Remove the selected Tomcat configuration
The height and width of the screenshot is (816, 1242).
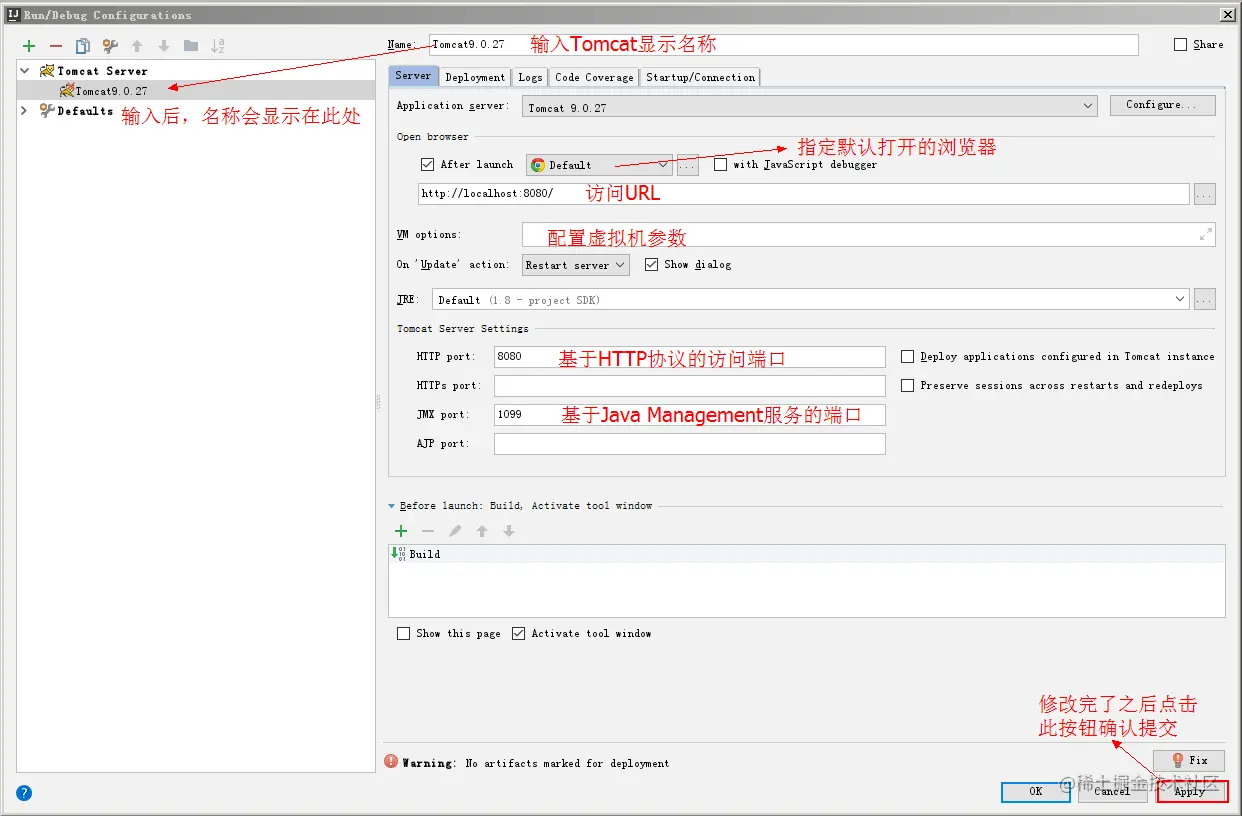(x=56, y=45)
